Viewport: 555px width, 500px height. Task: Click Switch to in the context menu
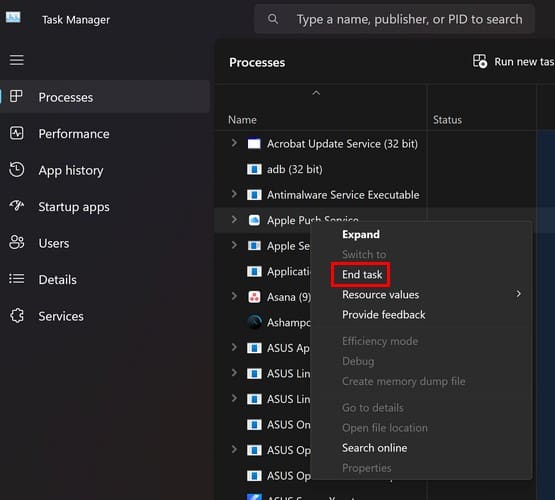coord(364,254)
